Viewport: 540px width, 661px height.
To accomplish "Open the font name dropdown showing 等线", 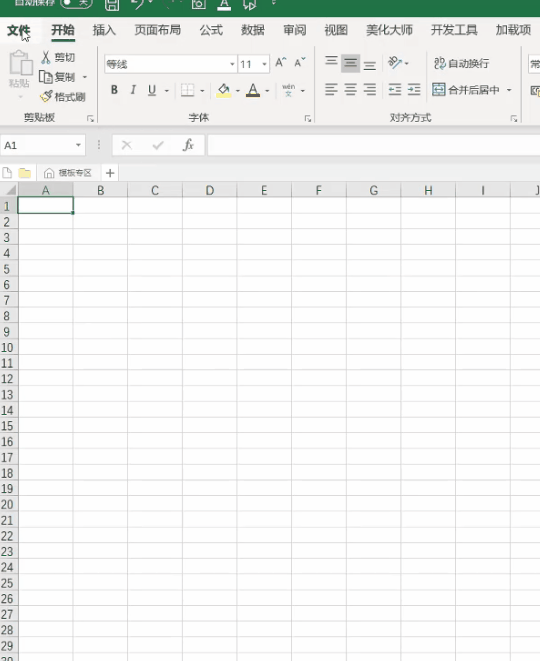I will 232,64.
